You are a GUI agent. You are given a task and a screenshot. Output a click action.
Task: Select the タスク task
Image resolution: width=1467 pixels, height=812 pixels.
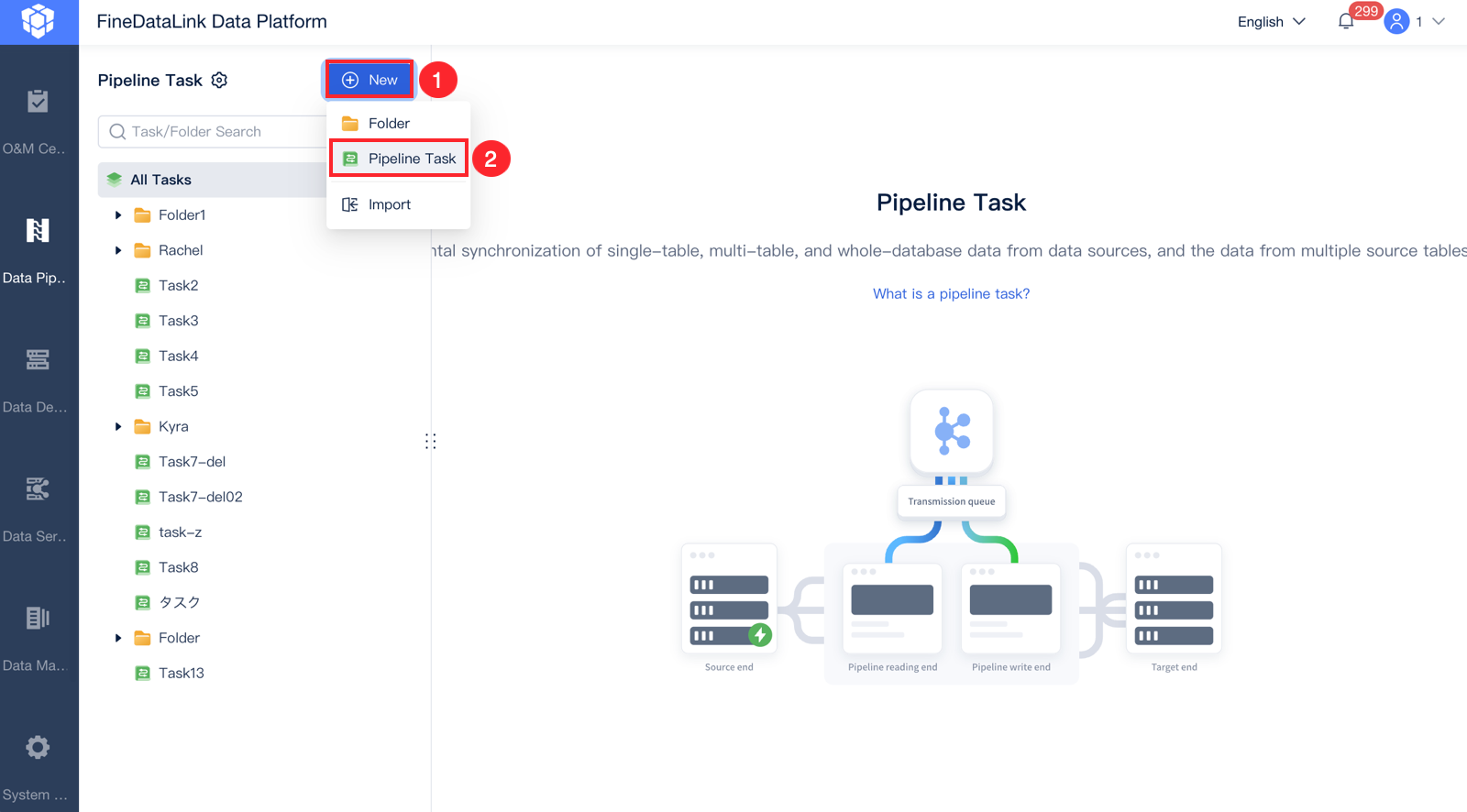179,602
